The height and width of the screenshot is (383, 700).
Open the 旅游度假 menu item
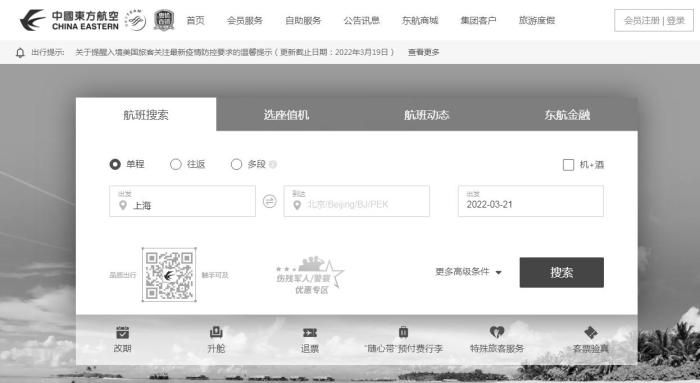[537, 21]
